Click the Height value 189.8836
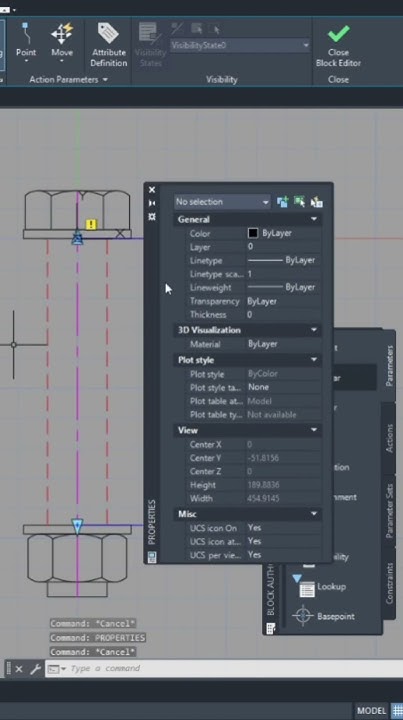Image resolution: width=403 pixels, height=720 pixels. click(284, 485)
